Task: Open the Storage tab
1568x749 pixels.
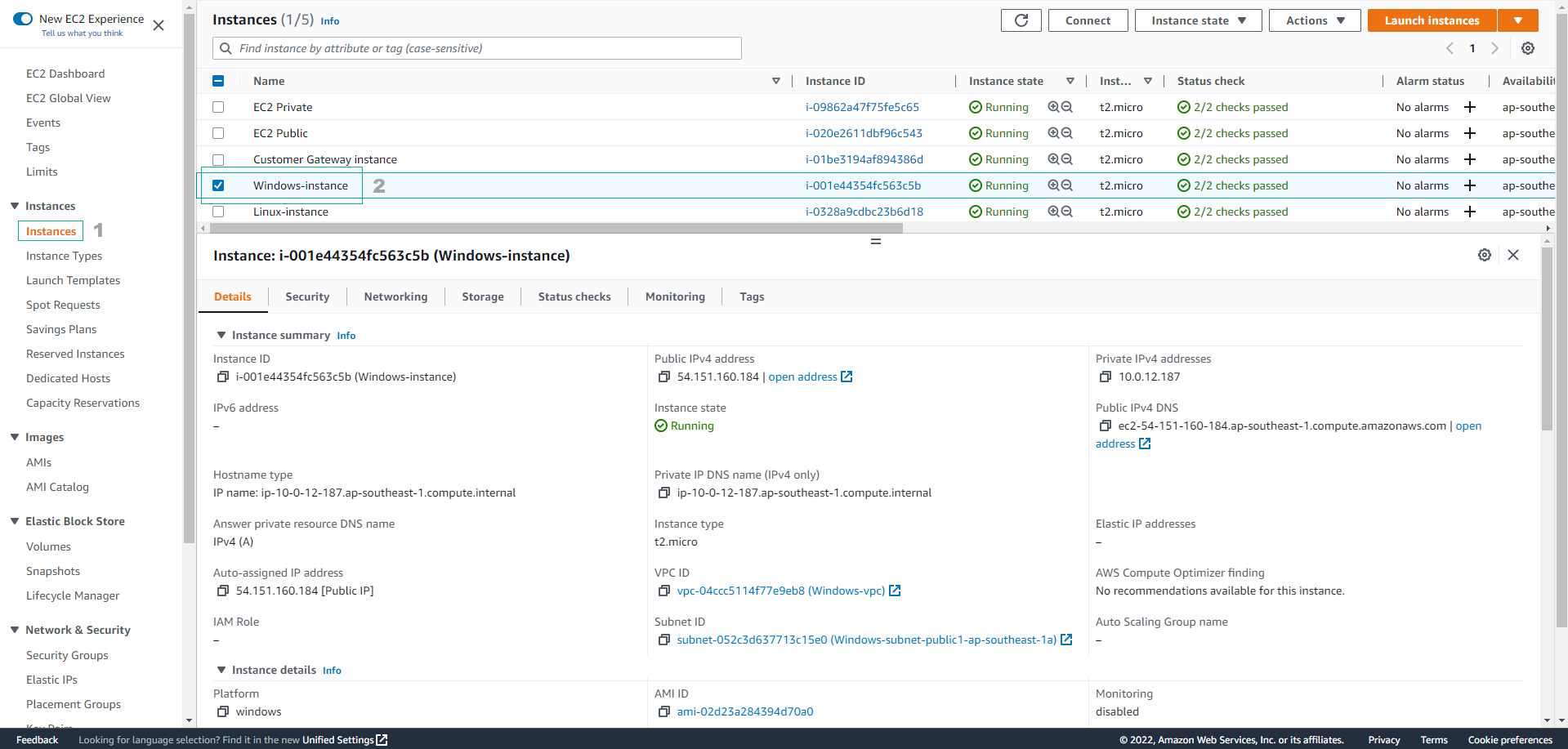Action: (x=483, y=296)
